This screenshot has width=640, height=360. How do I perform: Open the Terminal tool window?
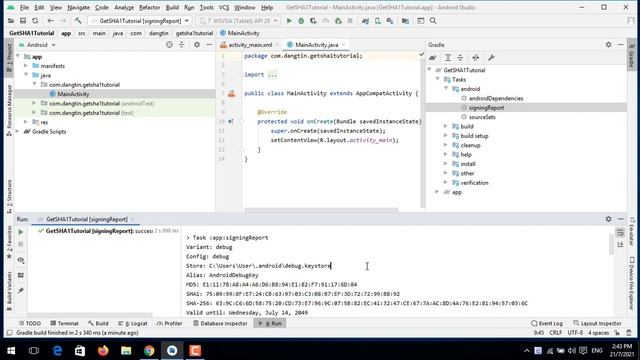64,323
